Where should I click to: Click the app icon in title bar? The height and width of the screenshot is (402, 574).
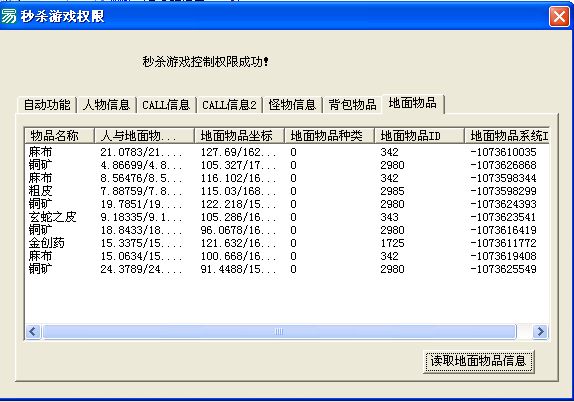[x=9, y=16]
